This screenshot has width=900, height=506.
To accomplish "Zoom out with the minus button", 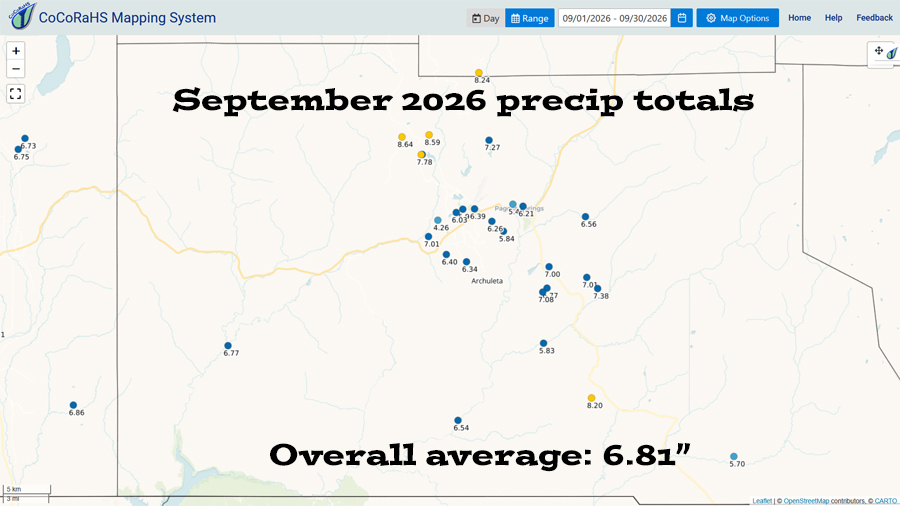I will coord(16,69).
